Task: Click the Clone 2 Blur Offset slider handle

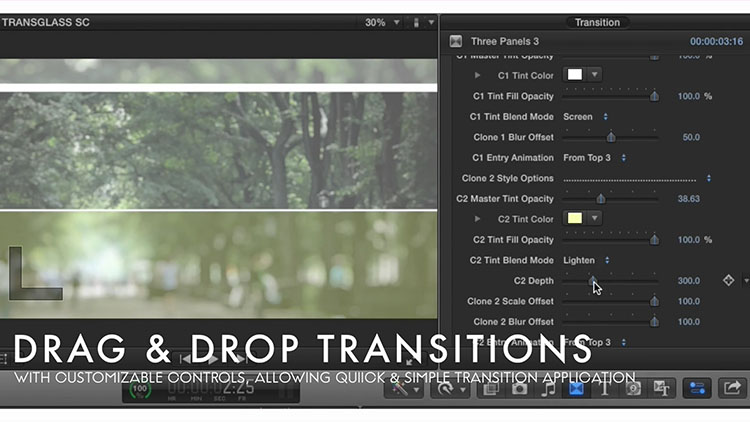Action: click(654, 322)
